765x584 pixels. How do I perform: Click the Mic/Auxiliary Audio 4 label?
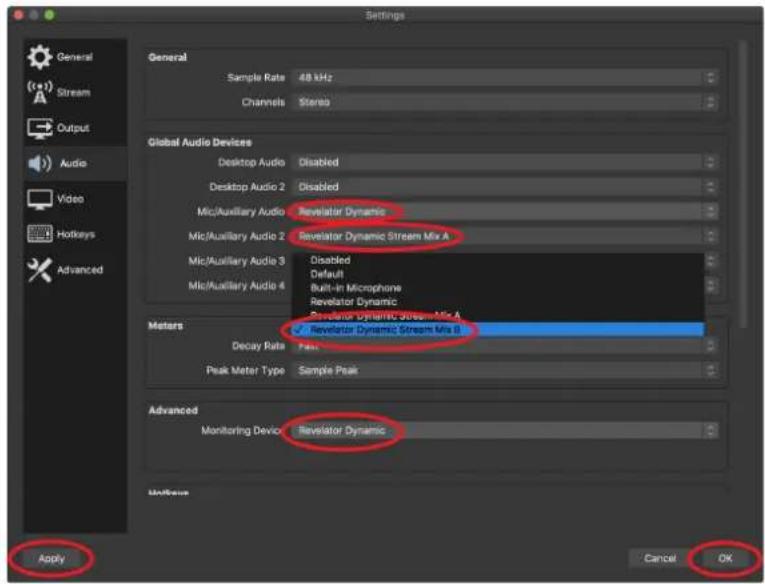tap(237, 286)
